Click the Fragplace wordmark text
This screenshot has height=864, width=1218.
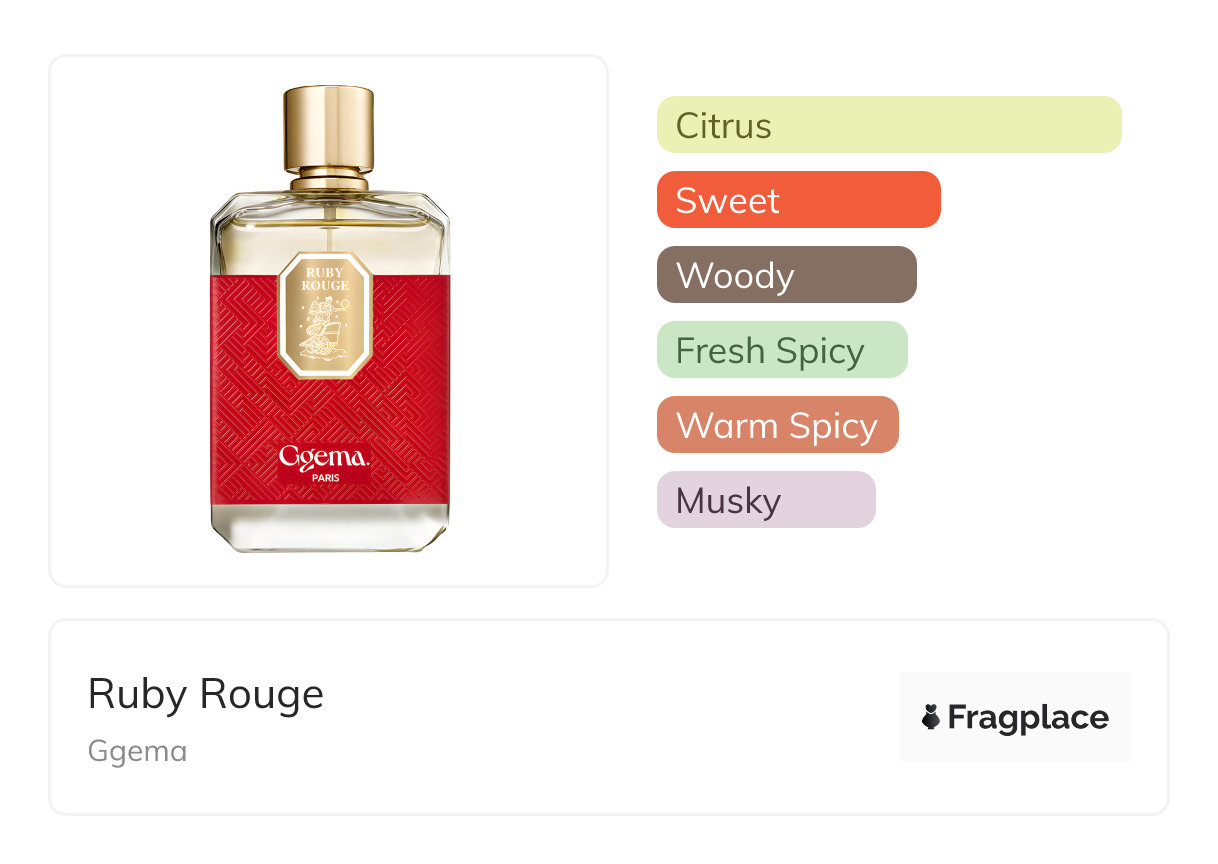1028,718
